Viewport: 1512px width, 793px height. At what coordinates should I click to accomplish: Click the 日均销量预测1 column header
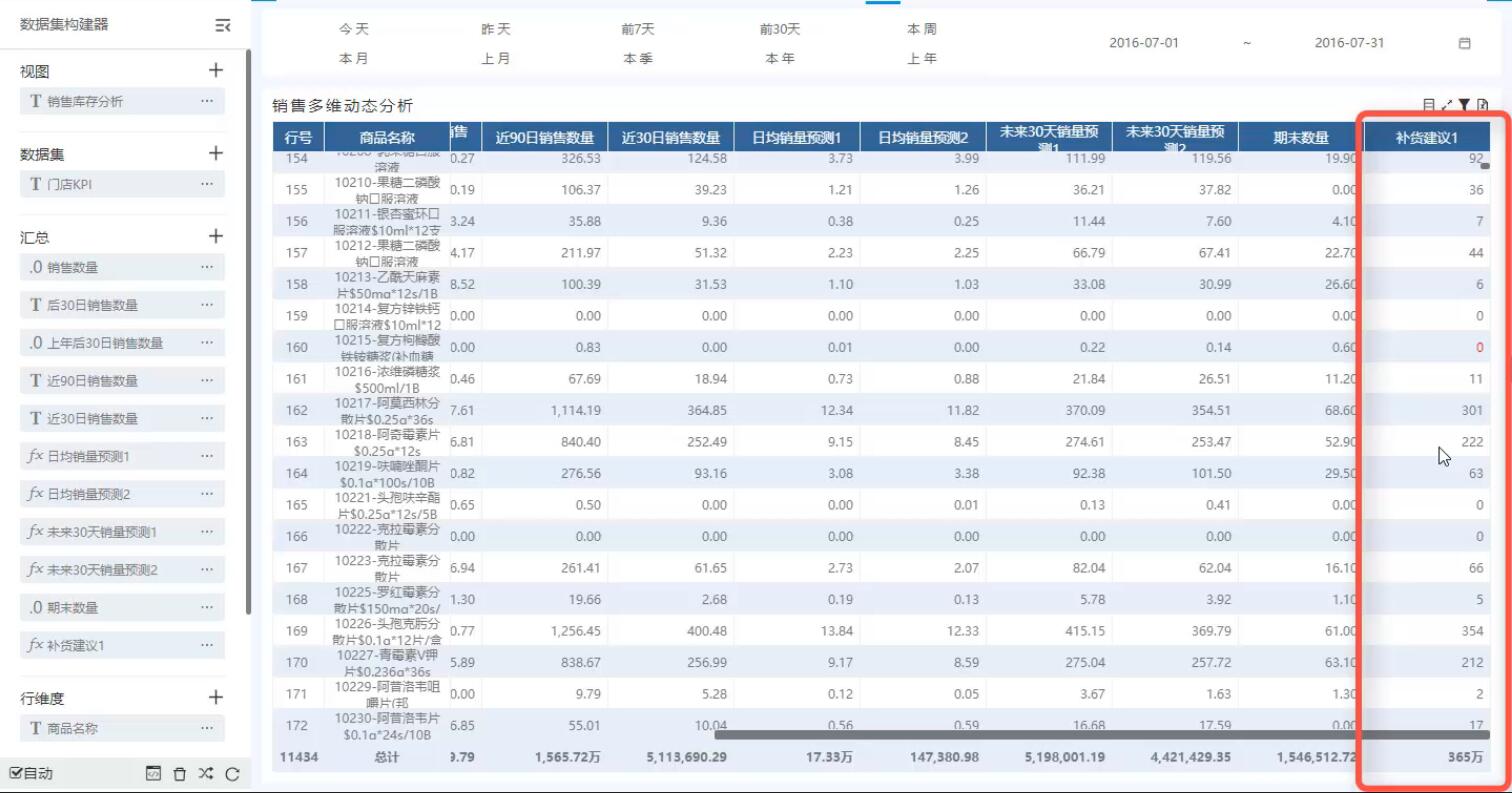click(x=797, y=137)
